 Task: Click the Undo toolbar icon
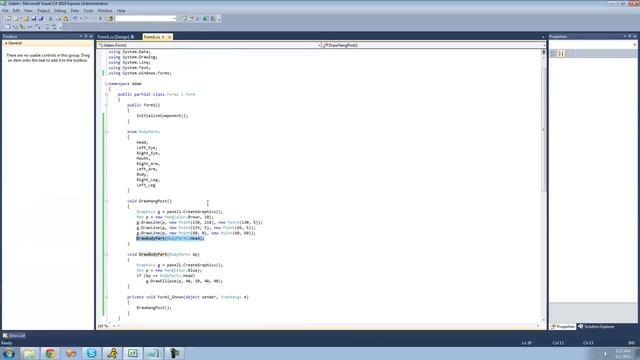[x=75, y=19]
